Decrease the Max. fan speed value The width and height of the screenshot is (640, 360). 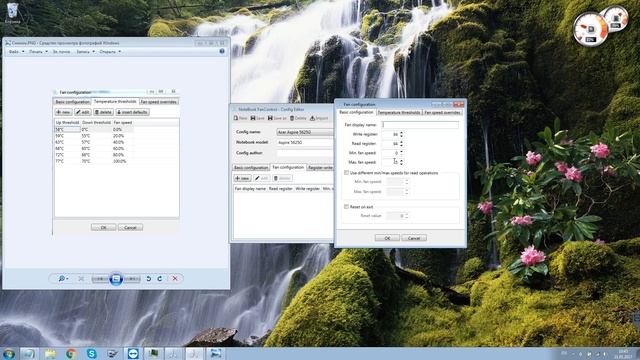[402, 164]
